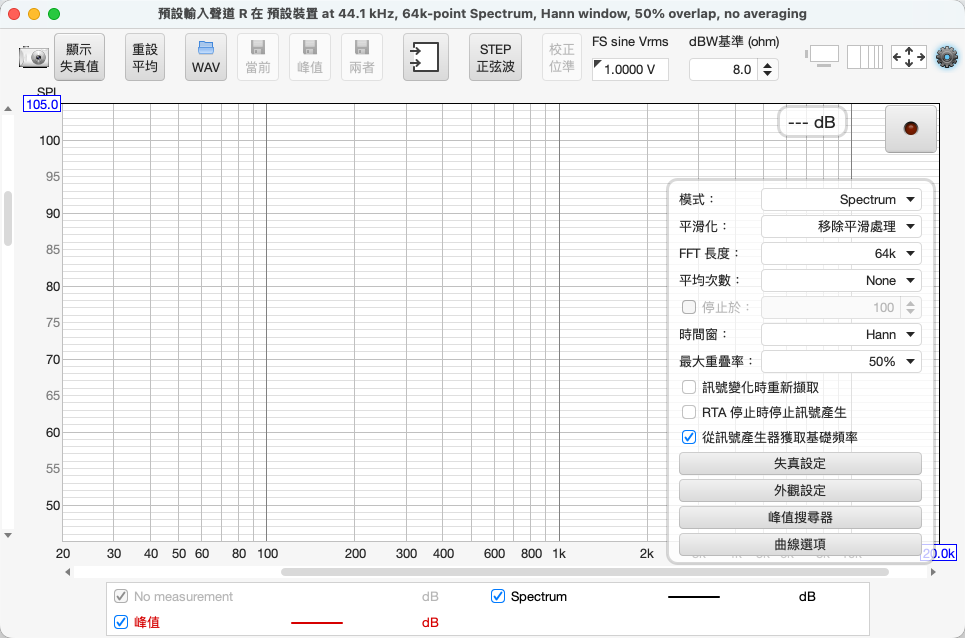Toggle the 停止於 checkbox
Viewport: 965px width, 638px height.
689,307
